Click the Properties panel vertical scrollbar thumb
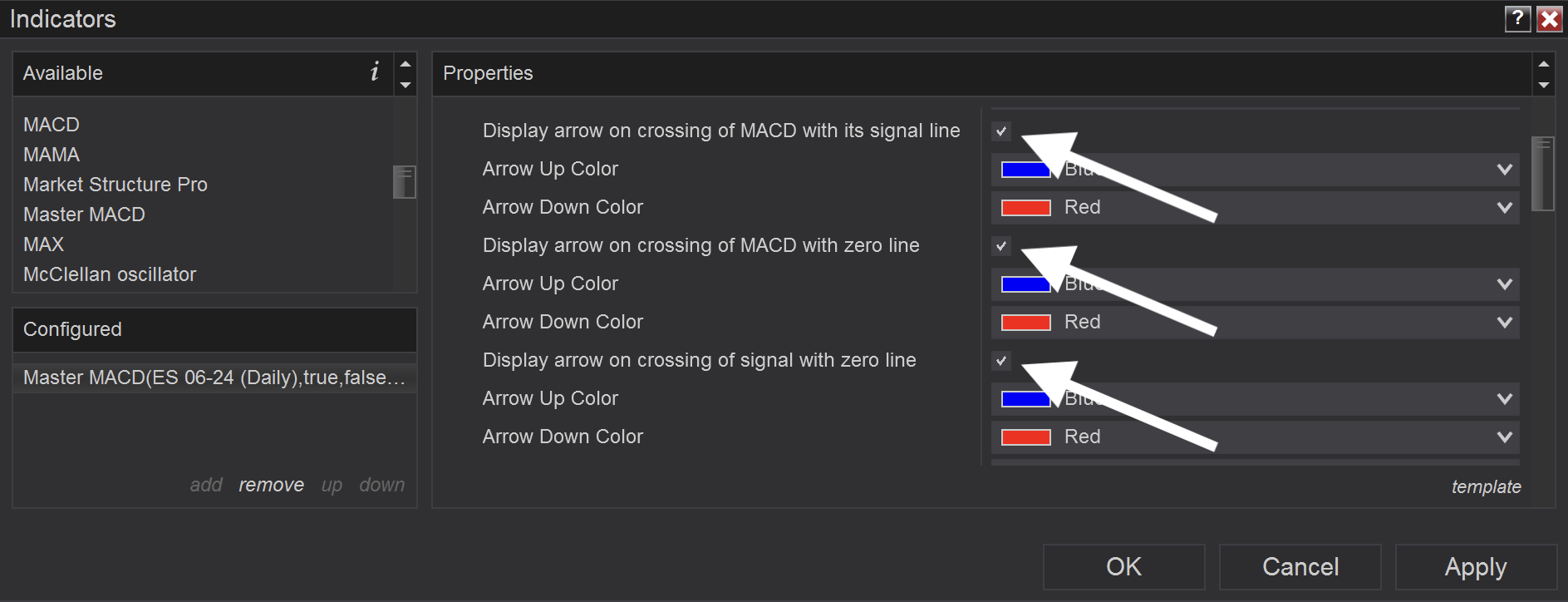 point(1543,174)
